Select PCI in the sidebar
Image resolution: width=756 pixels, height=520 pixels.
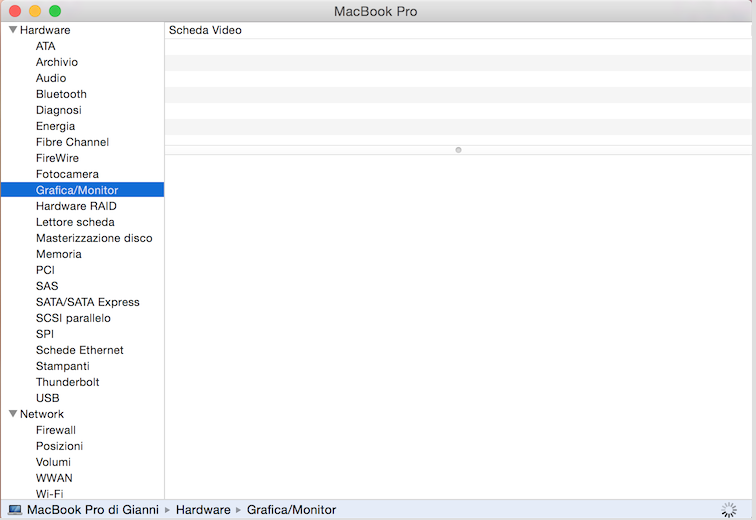click(x=45, y=270)
